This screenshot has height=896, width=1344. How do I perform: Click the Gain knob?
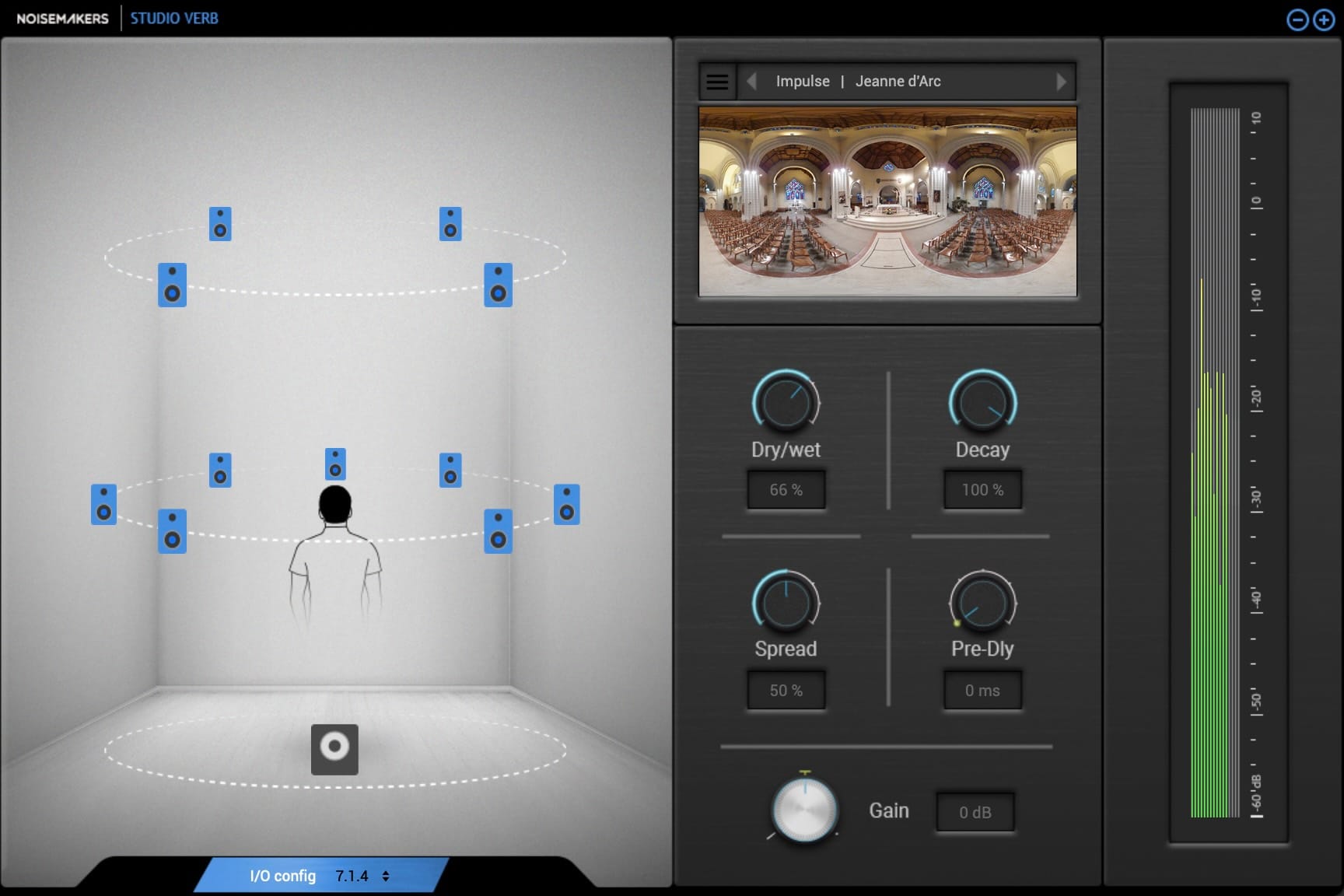click(804, 812)
